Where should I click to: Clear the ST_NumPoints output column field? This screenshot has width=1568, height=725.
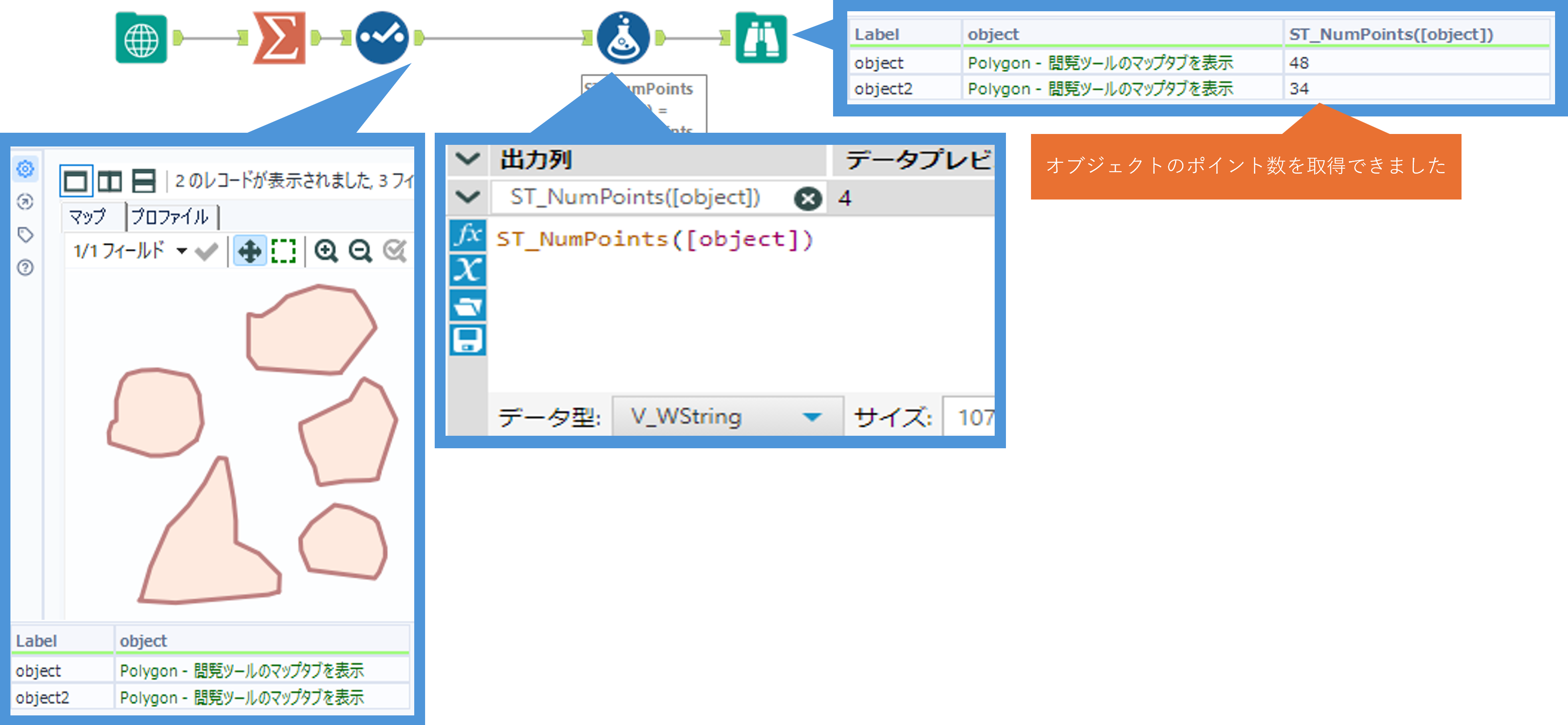point(808,198)
